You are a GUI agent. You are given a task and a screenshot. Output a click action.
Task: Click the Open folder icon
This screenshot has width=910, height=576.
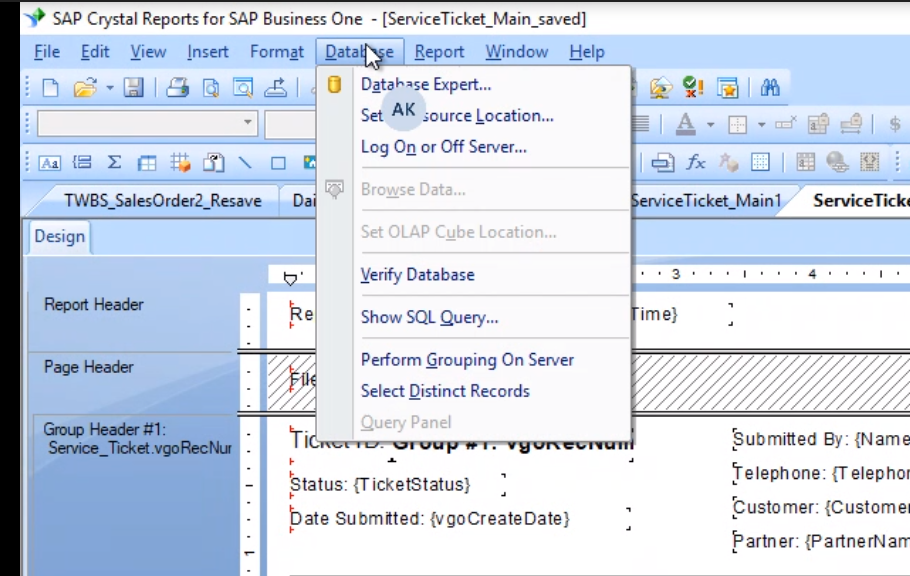[85, 88]
